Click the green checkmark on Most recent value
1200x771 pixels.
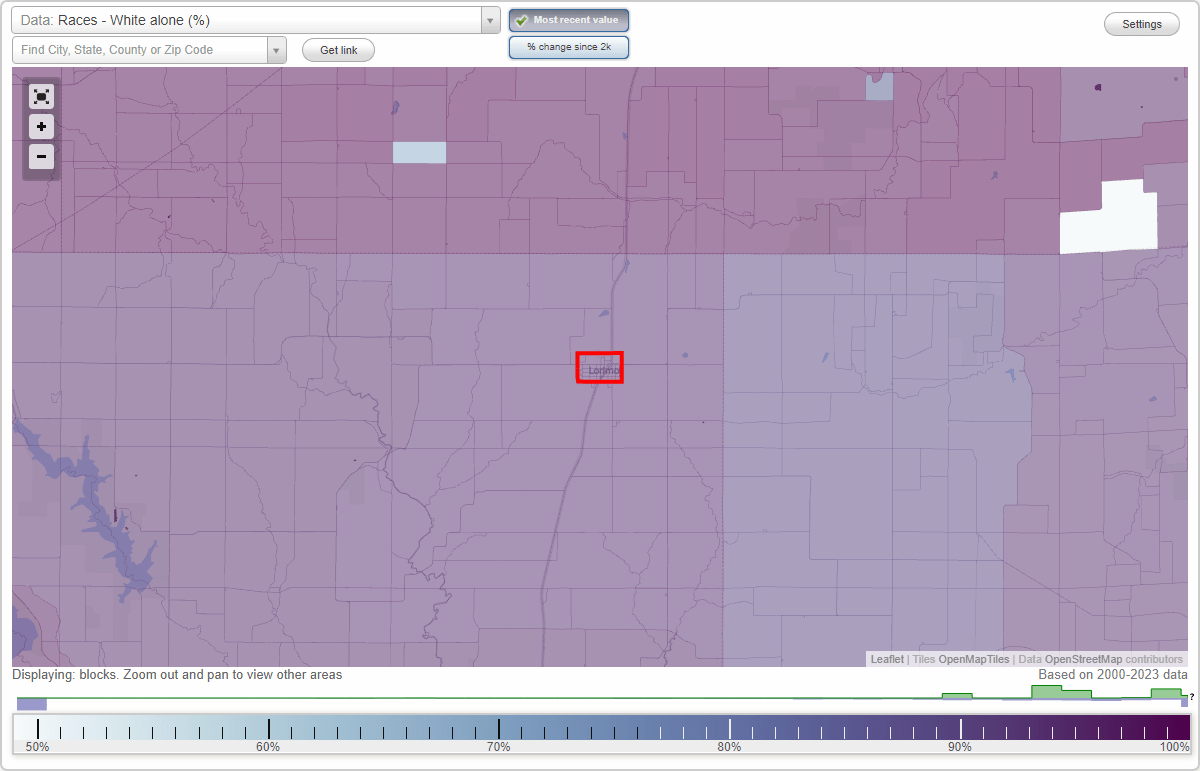pyautogui.click(x=522, y=20)
